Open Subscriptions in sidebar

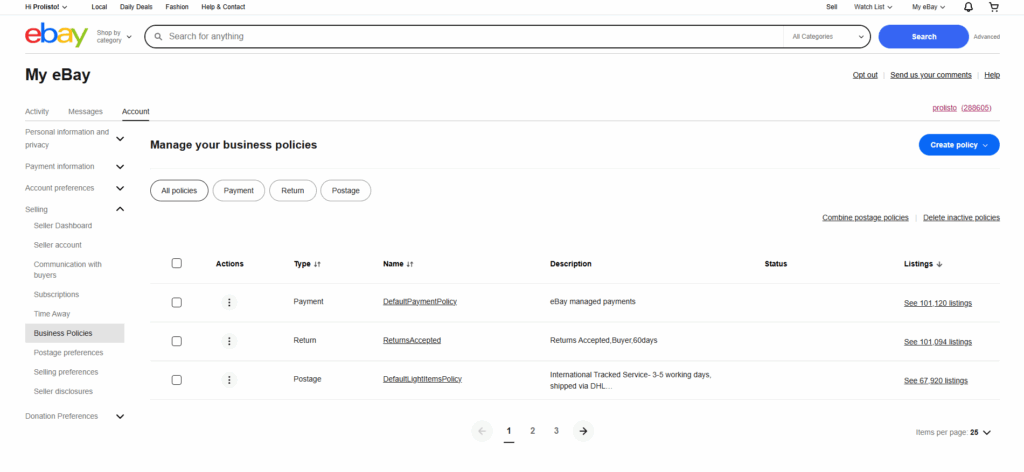pyautogui.click(x=56, y=294)
